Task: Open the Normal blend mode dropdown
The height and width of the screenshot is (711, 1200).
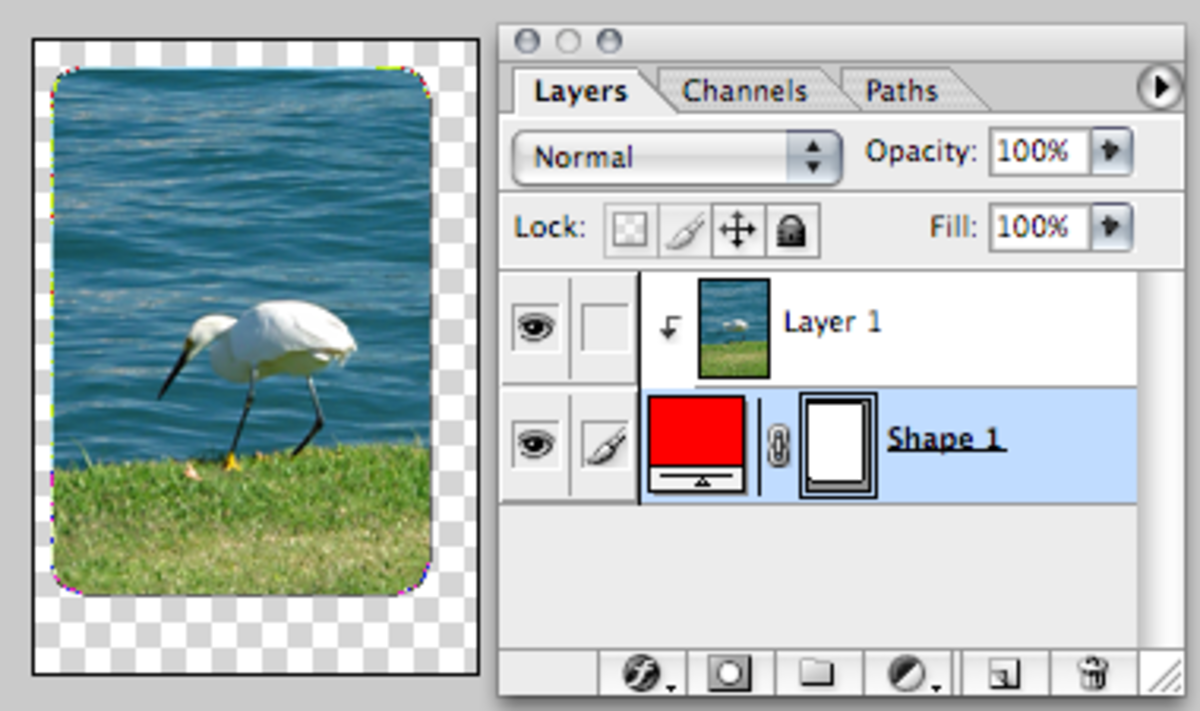Action: pyautogui.click(x=676, y=157)
